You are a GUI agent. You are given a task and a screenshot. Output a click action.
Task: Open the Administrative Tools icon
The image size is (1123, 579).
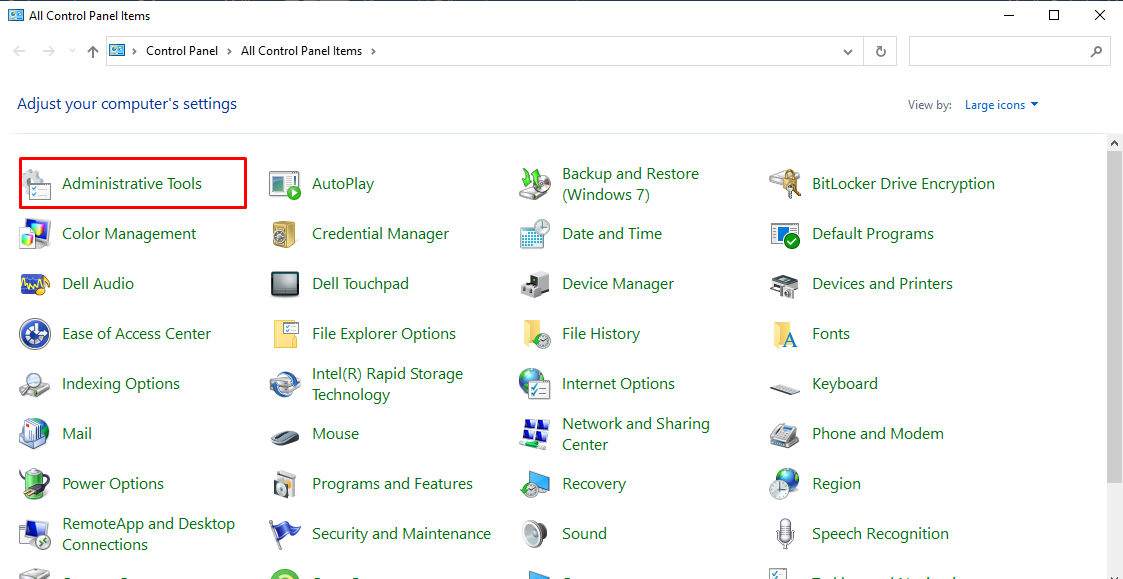(x=36, y=184)
